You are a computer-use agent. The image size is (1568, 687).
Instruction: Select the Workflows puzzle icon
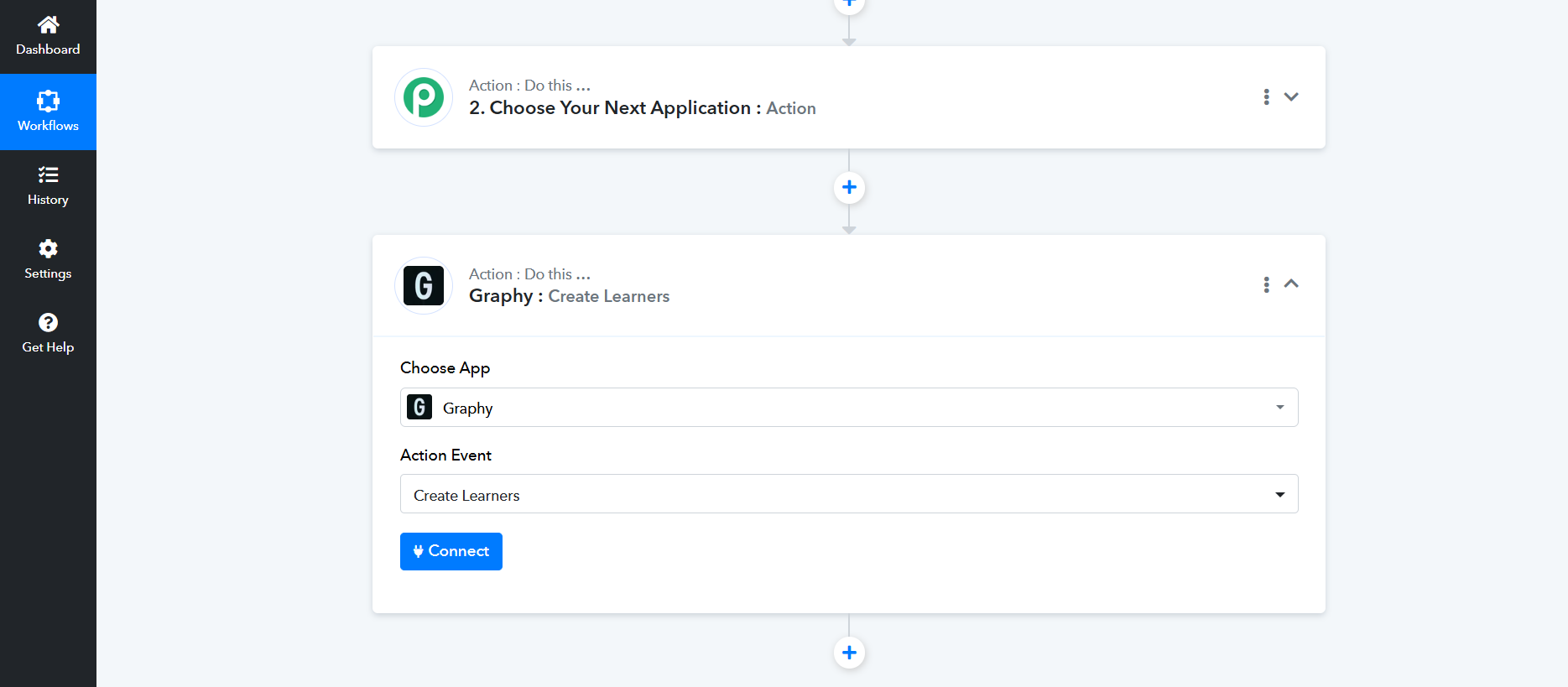coord(48,101)
